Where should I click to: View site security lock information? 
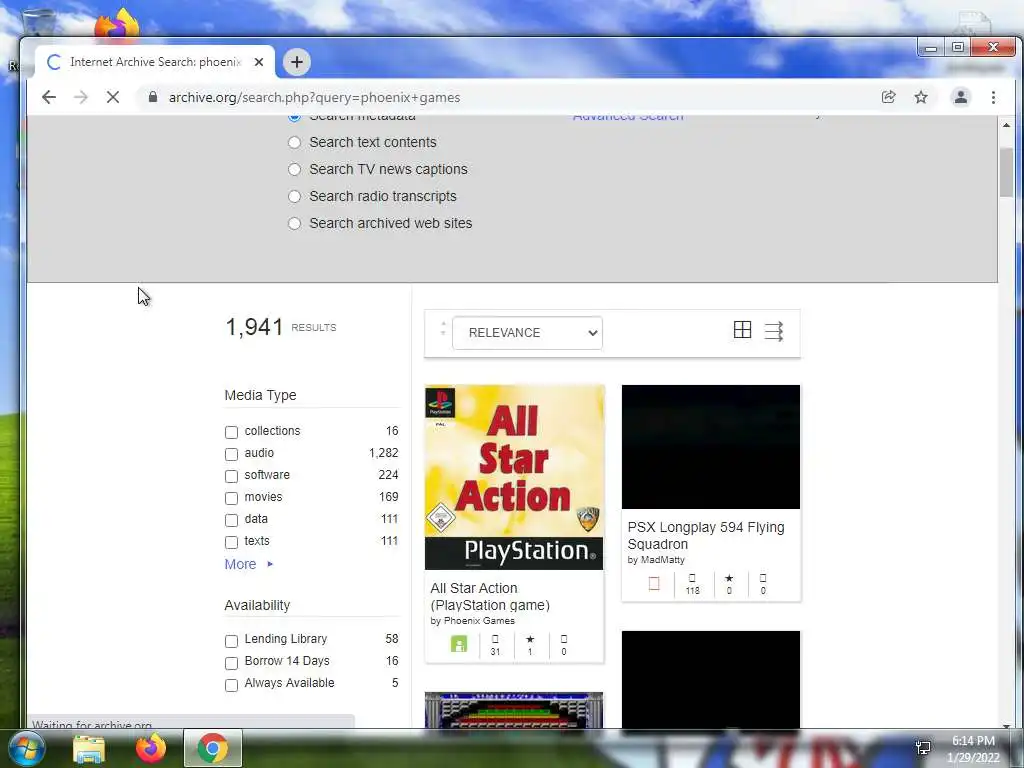(x=153, y=97)
